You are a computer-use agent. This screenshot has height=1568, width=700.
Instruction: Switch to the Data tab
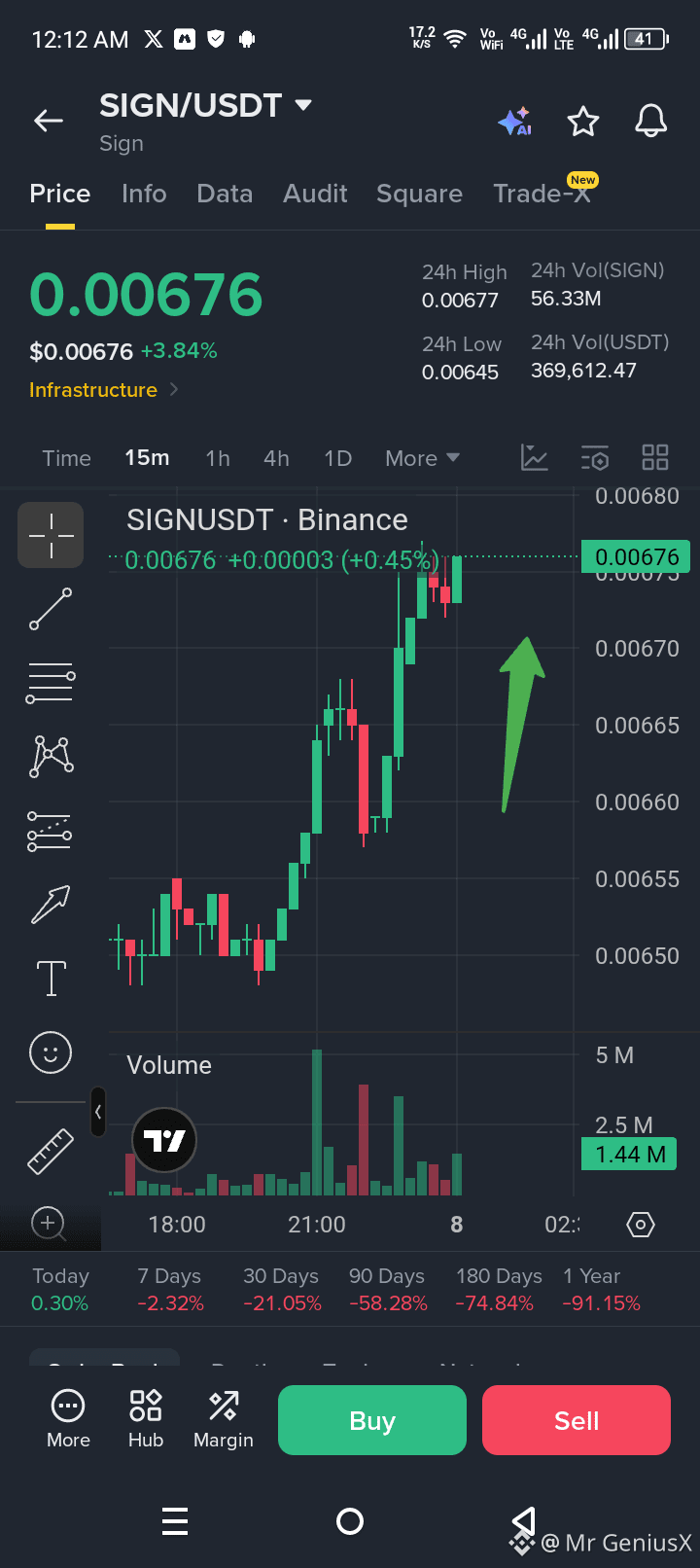225,194
